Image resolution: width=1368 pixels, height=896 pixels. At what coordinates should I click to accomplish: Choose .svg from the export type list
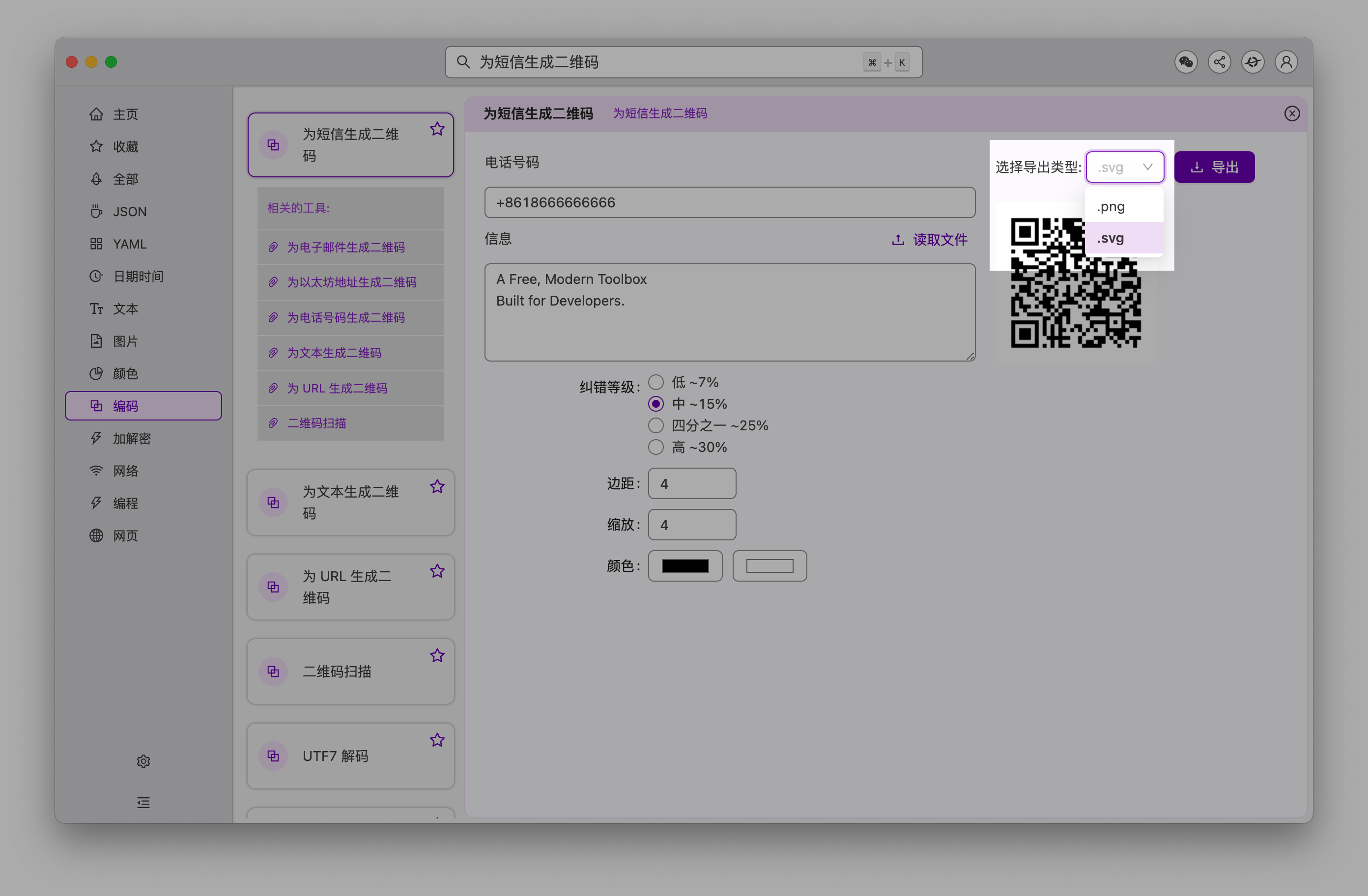coord(1124,239)
